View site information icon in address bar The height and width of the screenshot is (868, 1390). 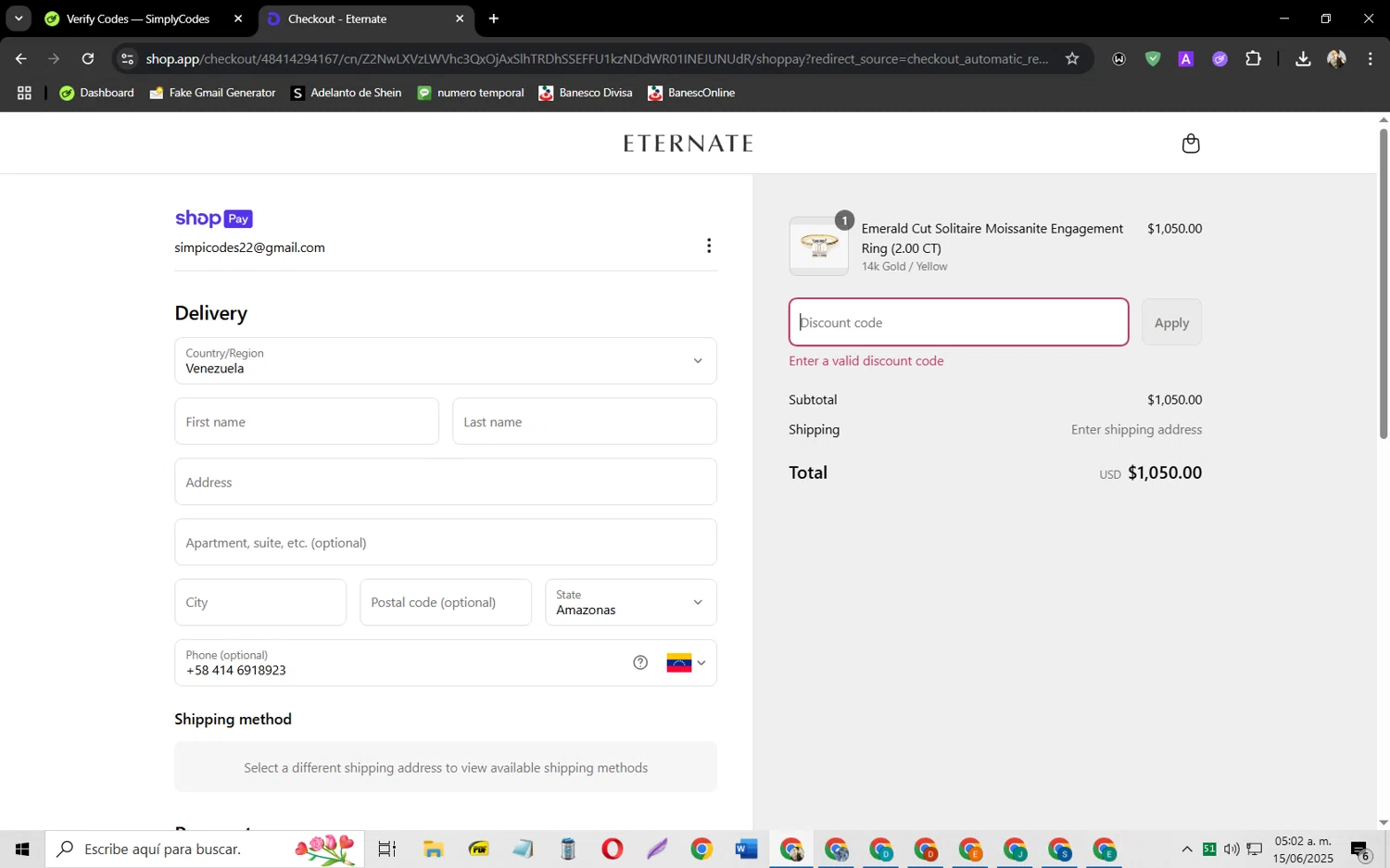(128, 58)
